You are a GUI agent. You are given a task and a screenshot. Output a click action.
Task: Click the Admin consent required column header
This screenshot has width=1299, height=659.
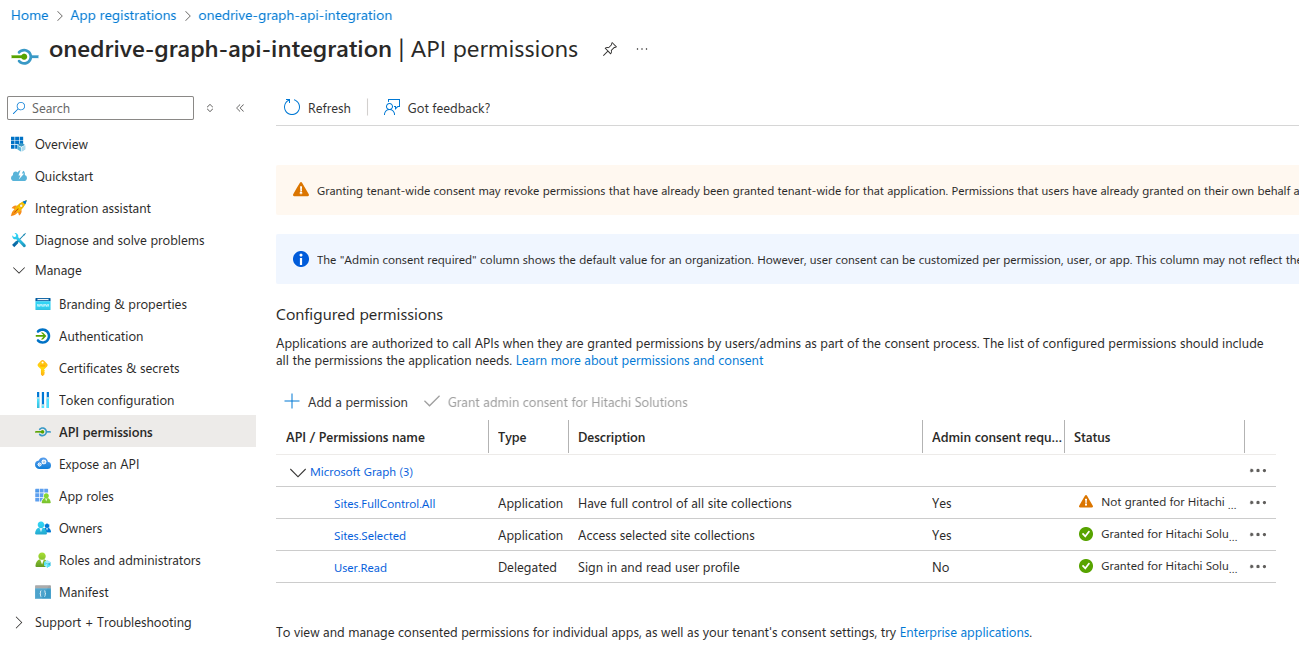997,437
